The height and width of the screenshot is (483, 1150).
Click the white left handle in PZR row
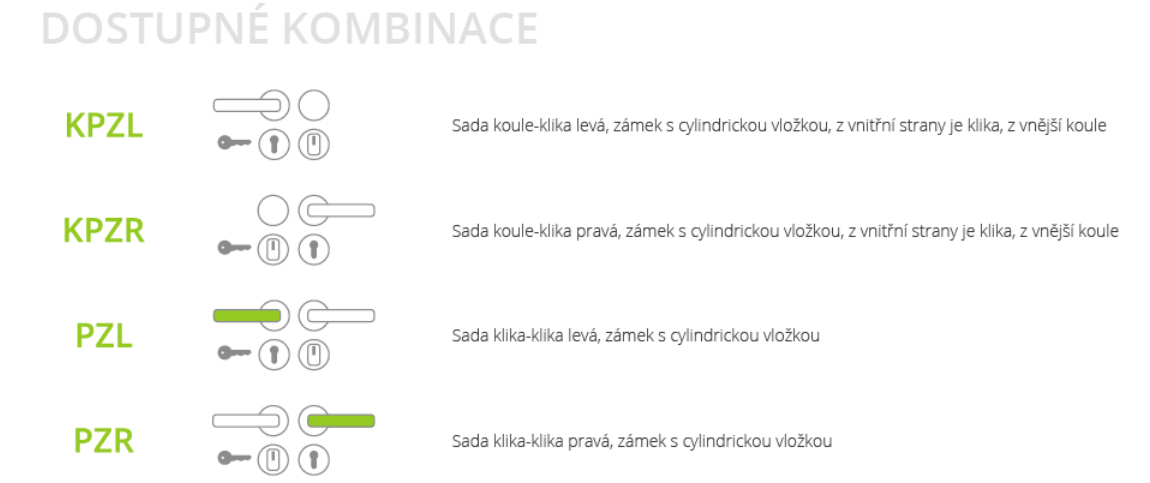click(251, 421)
